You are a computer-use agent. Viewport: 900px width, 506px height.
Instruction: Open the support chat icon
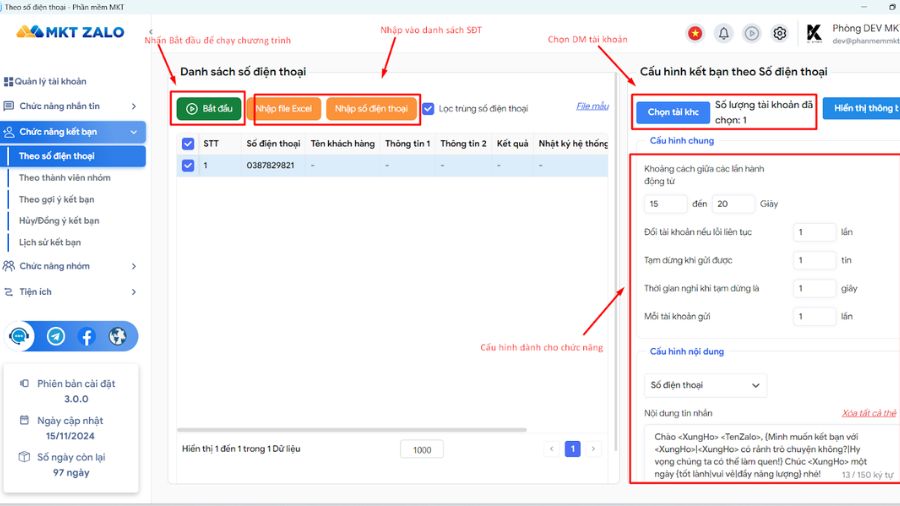[20, 336]
